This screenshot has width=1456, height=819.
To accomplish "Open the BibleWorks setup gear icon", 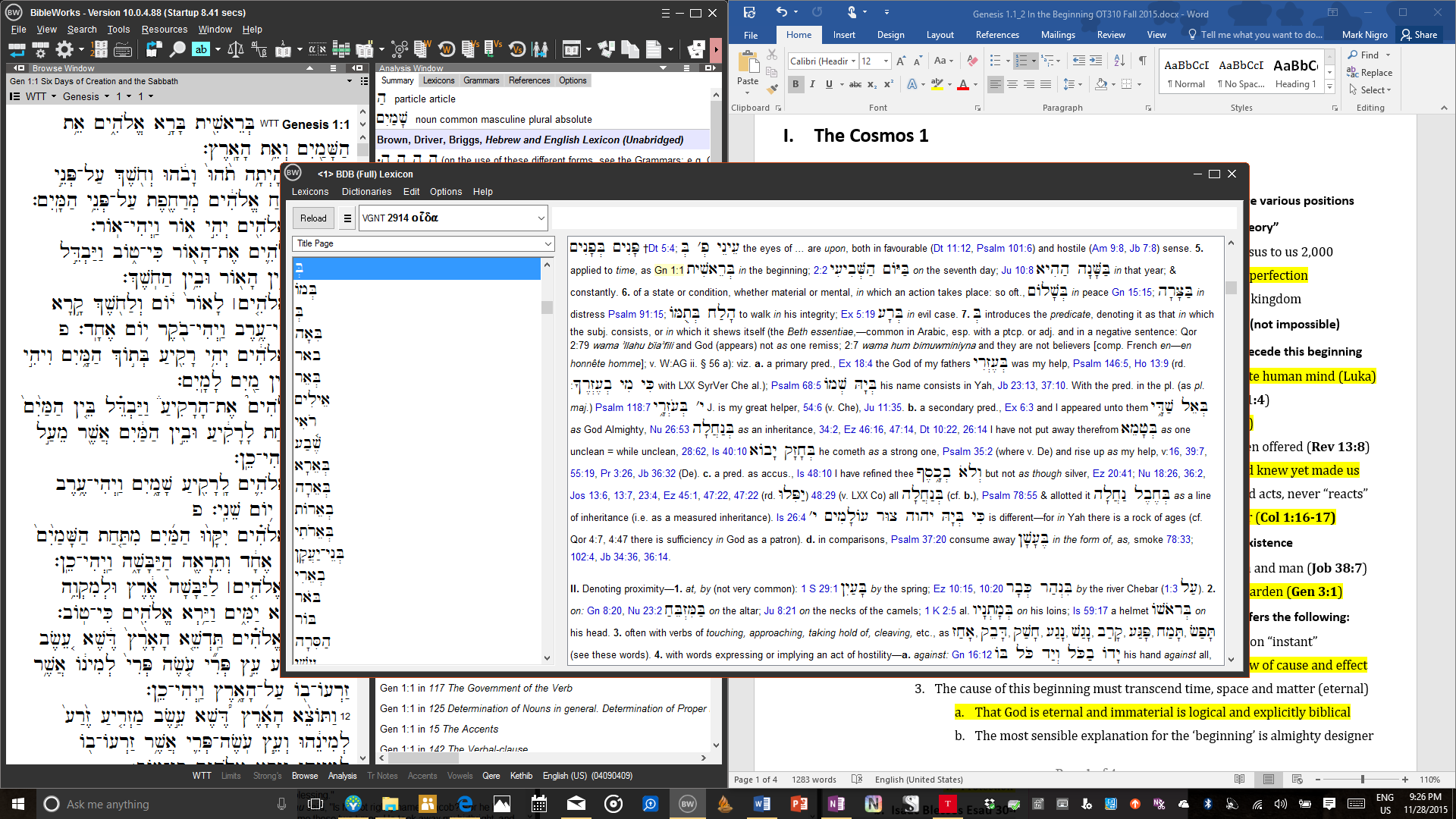I will (x=64, y=50).
